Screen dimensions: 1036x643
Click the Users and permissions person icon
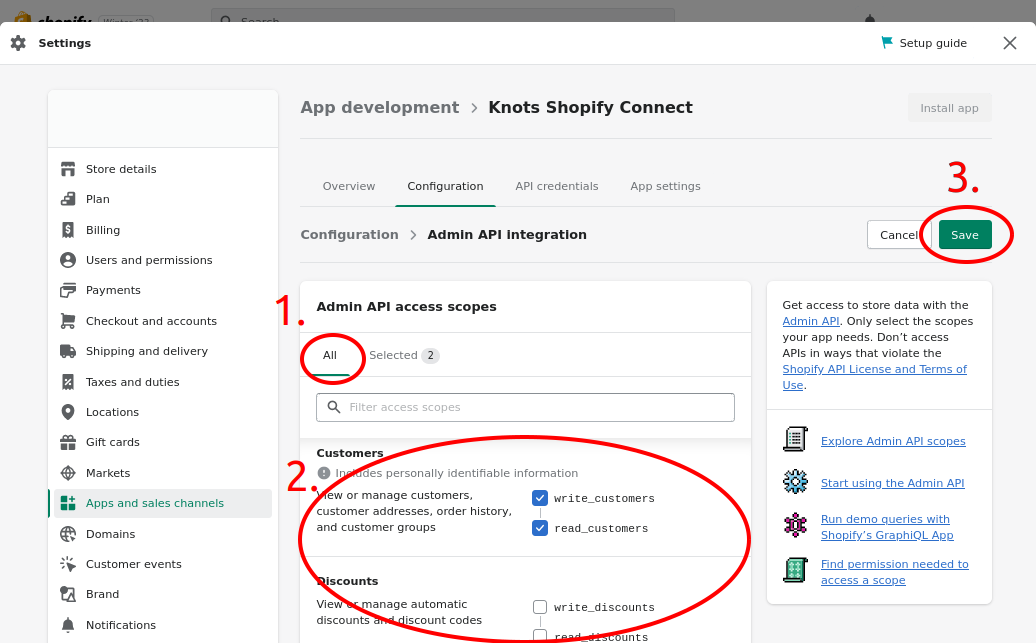68,260
